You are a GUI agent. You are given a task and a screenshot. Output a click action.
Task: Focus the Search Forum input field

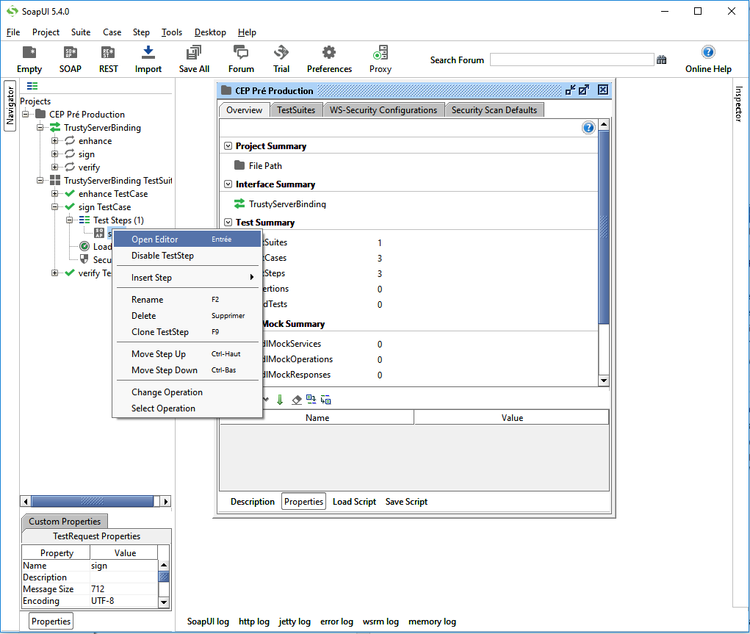pos(572,60)
